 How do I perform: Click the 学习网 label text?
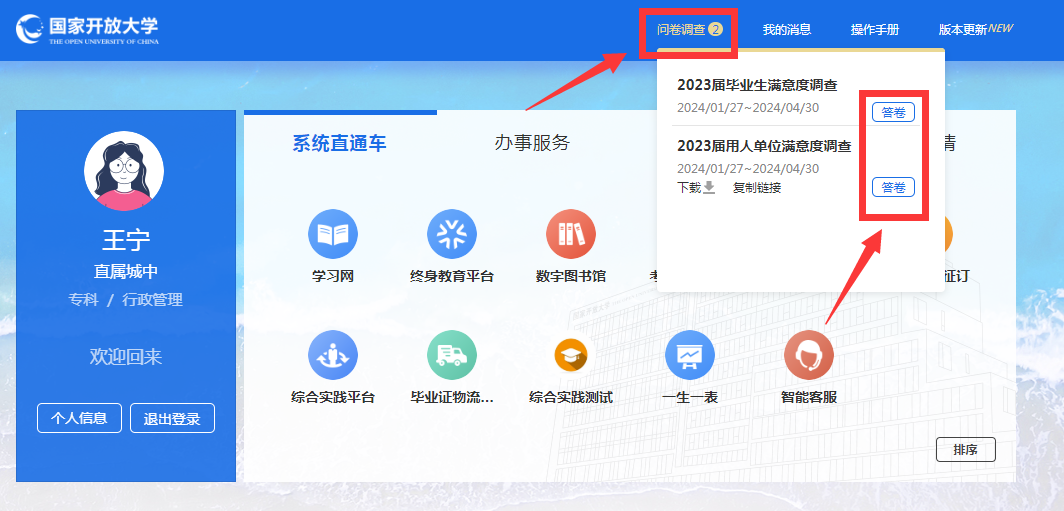coord(332,276)
